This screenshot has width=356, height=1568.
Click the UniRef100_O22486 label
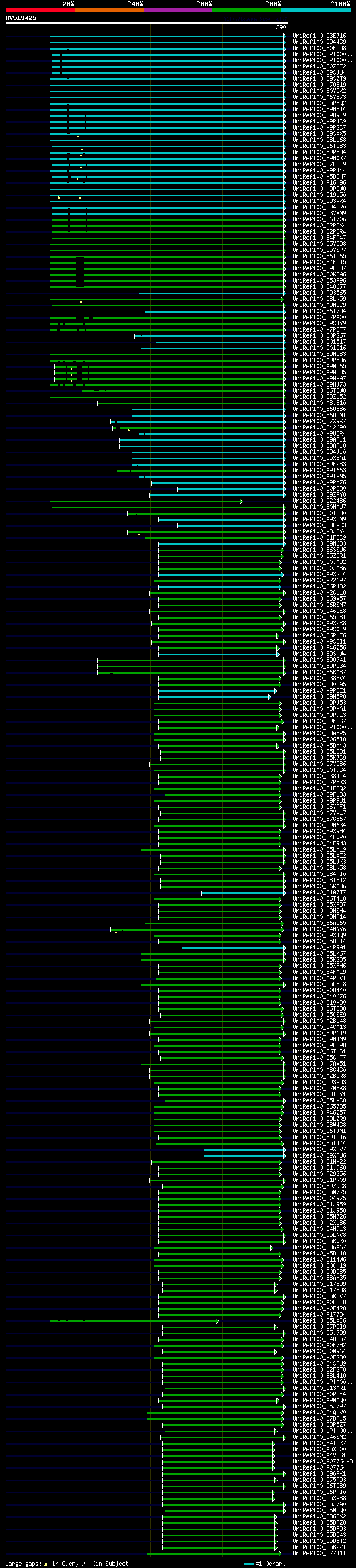tap(319, 501)
